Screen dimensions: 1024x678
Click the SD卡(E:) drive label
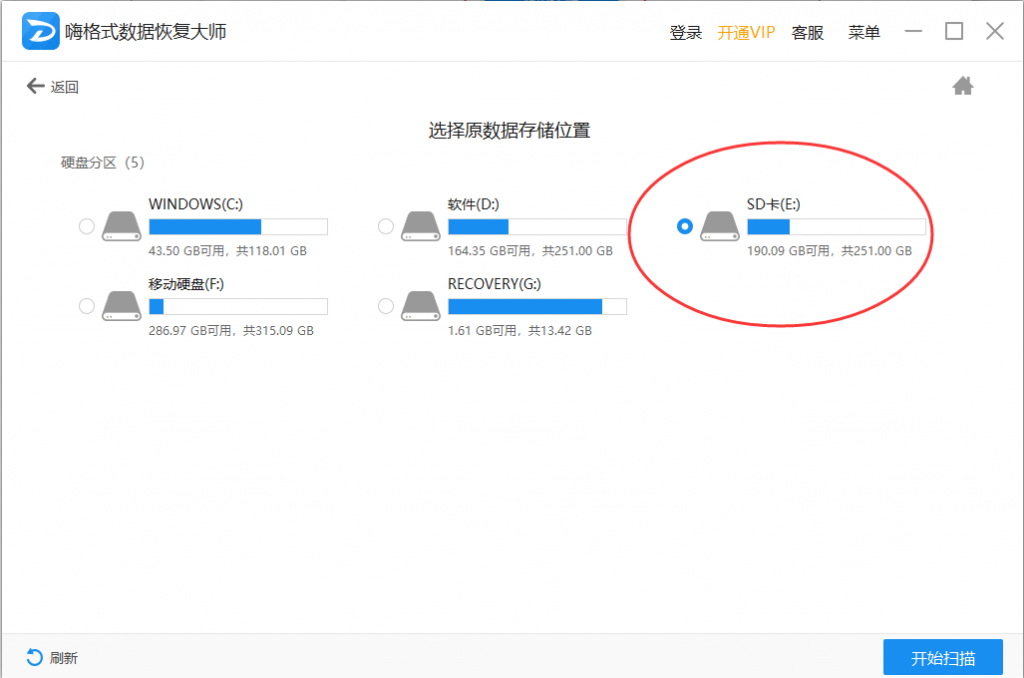pos(773,204)
